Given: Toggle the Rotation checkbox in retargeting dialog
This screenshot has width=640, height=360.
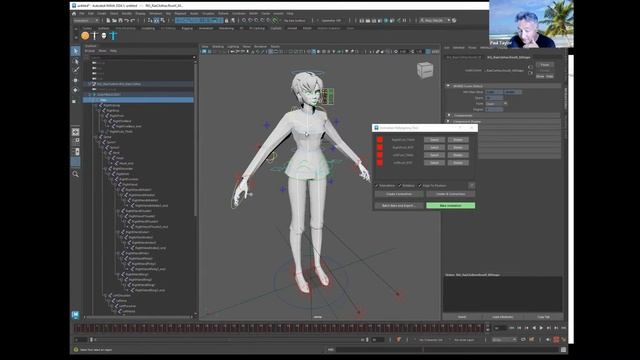Looking at the screenshot, I should pyautogui.click(x=400, y=186).
